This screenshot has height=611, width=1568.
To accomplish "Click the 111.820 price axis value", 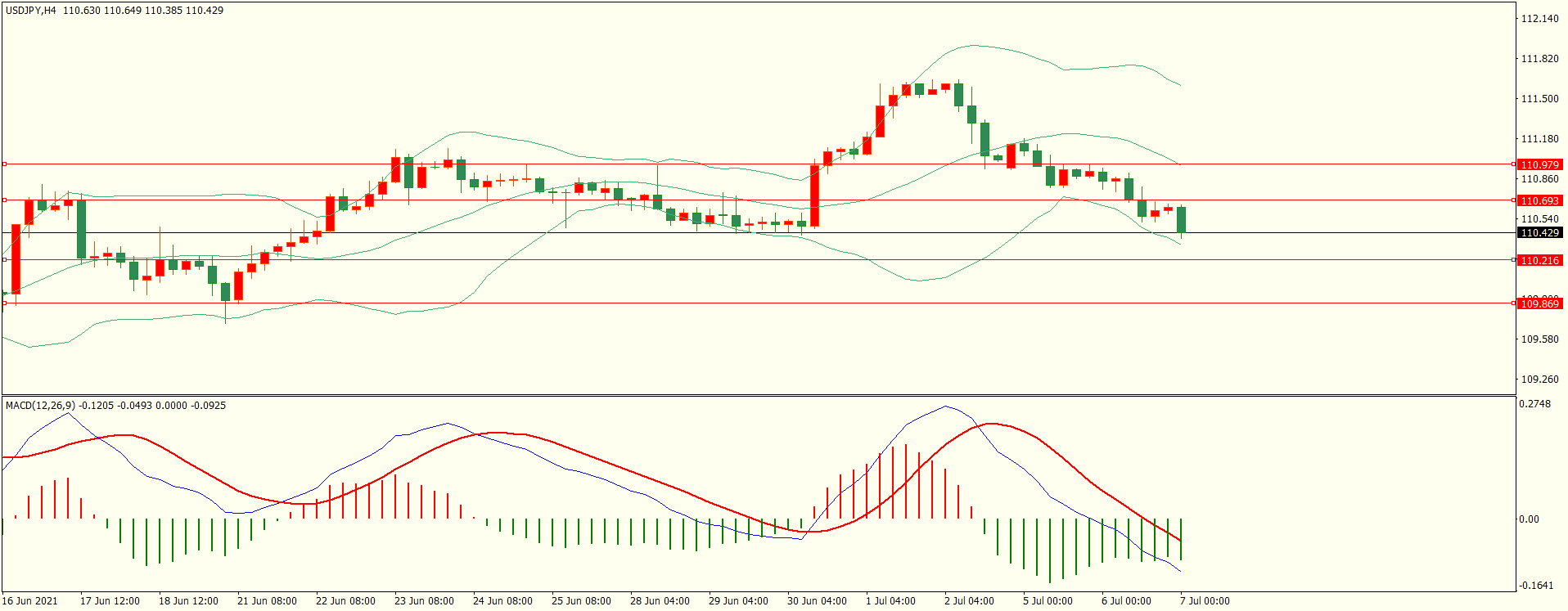I will (1539, 59).
